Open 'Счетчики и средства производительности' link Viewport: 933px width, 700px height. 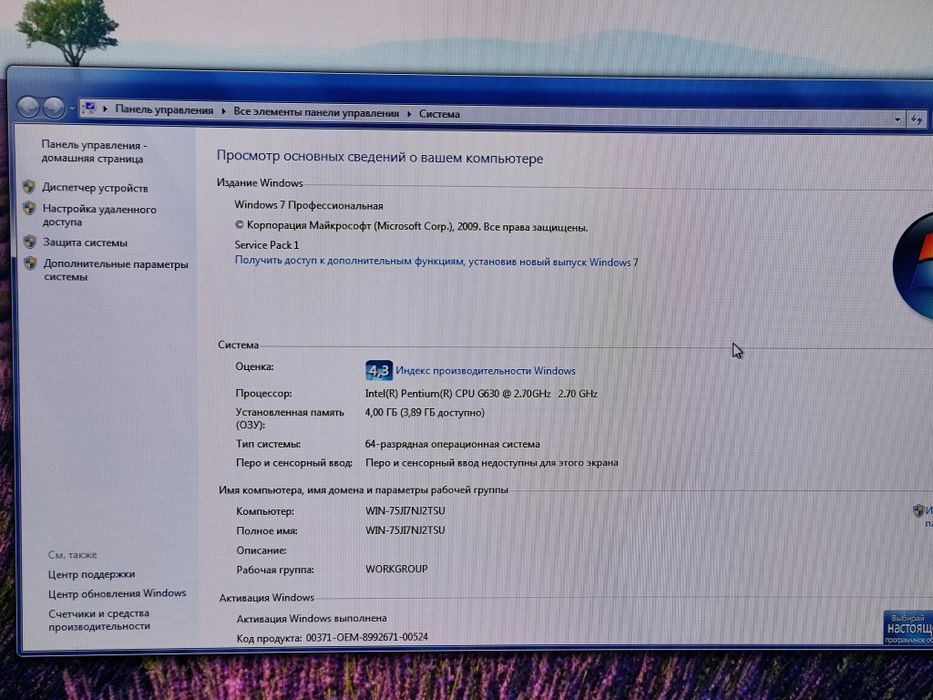pyautogui.click(x=99, y=620)
